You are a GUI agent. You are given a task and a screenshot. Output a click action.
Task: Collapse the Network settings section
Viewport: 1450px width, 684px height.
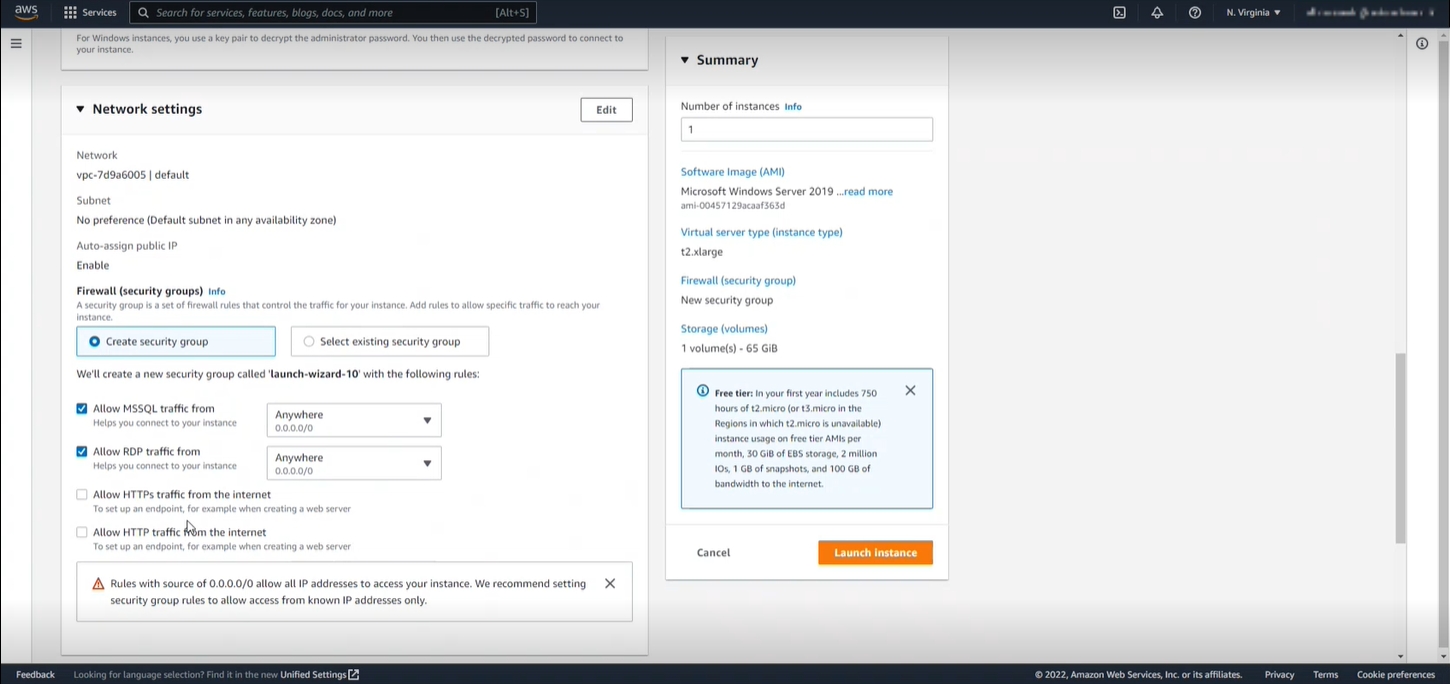point(80,109)
